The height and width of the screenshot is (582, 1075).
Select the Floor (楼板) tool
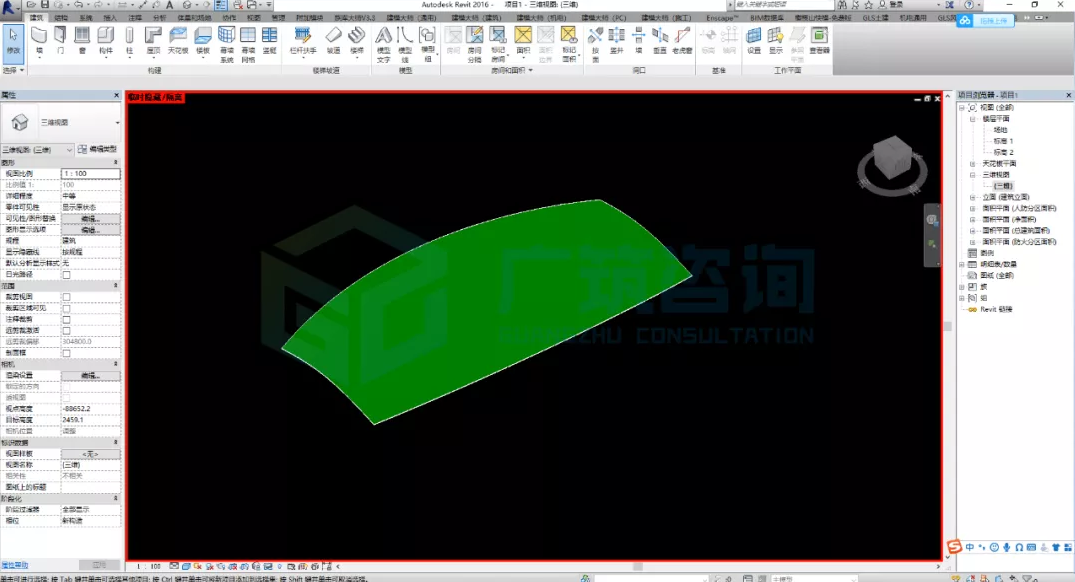(203, 40)
